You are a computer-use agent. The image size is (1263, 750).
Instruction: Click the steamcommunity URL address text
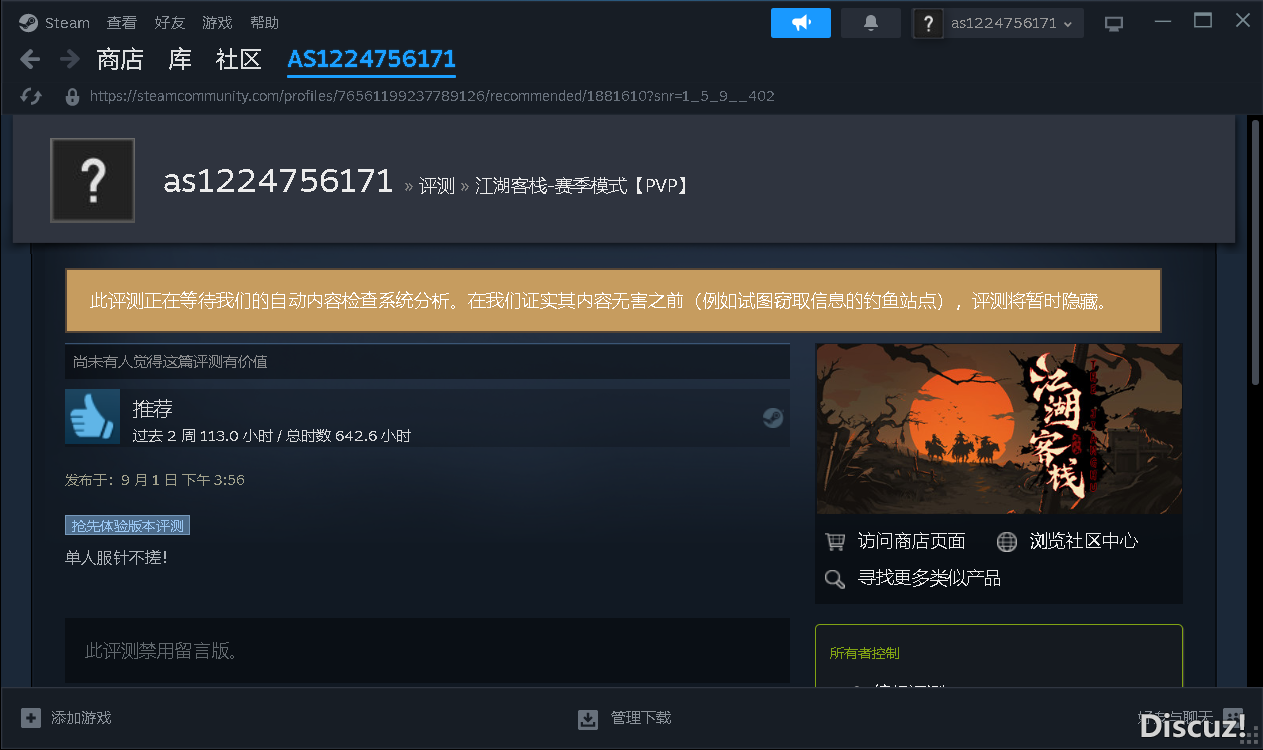432,96
